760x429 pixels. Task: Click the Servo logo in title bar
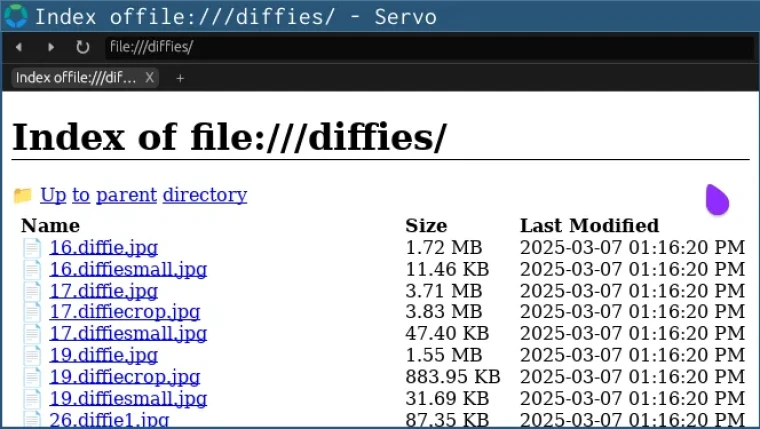(x=16, y=16)
